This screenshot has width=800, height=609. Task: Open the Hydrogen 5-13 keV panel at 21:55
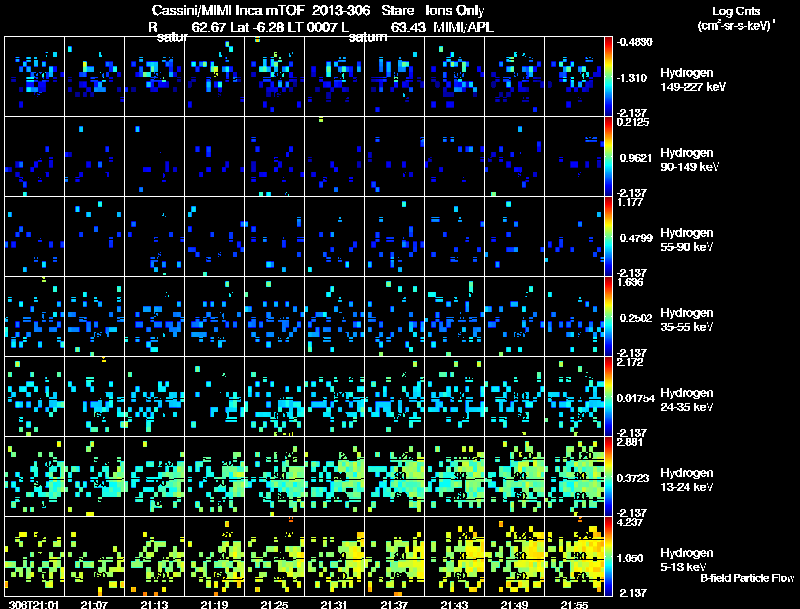574,556
